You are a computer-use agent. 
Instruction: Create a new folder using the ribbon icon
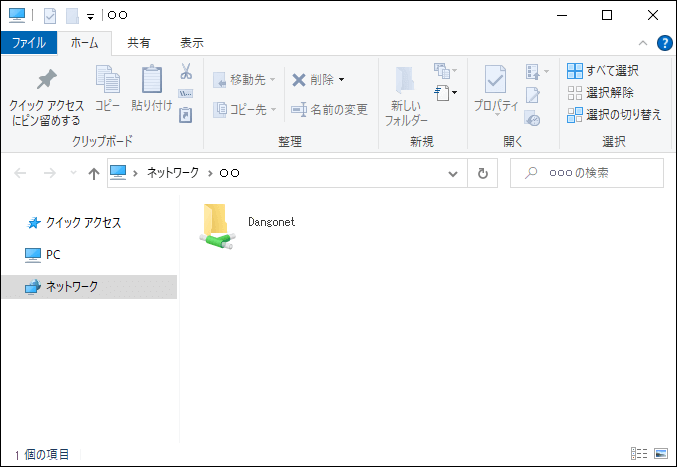click(406, 82)
